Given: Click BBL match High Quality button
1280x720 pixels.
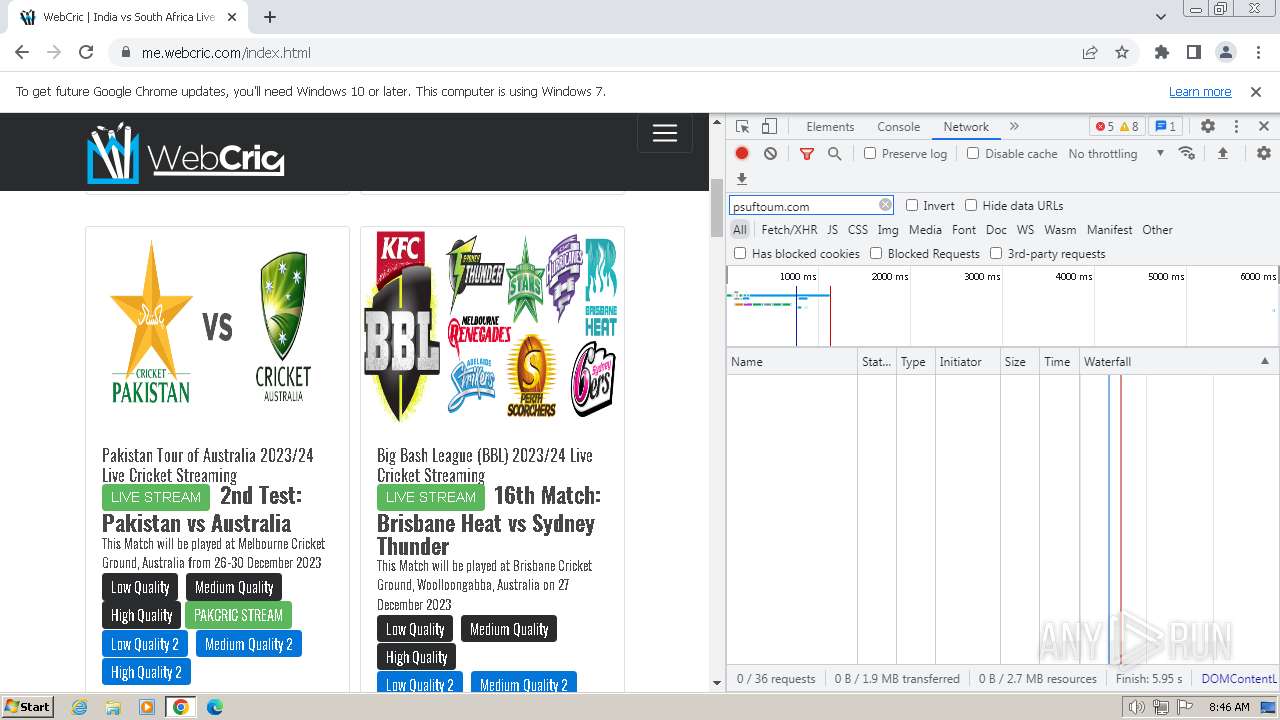Looking at the screenshot, I should pyautogui.click(x=417, y=657).
